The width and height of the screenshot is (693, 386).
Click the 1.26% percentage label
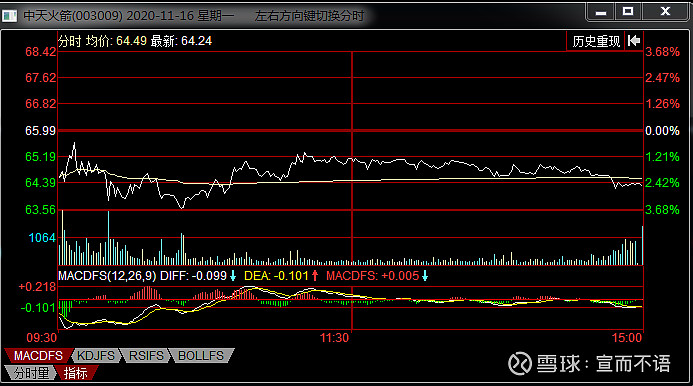(662, 104)
